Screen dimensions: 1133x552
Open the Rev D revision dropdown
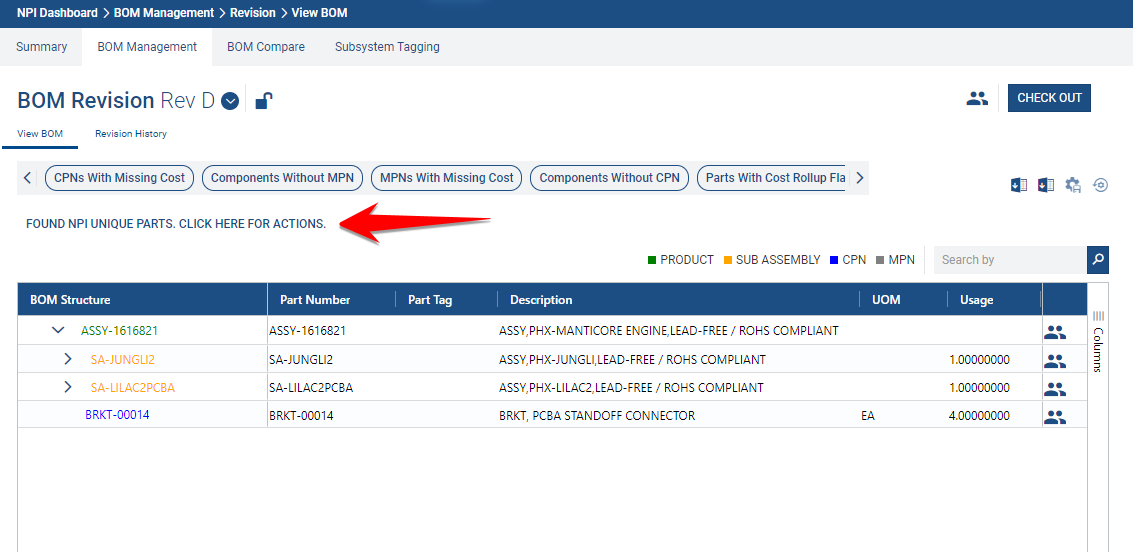(230, 101)
